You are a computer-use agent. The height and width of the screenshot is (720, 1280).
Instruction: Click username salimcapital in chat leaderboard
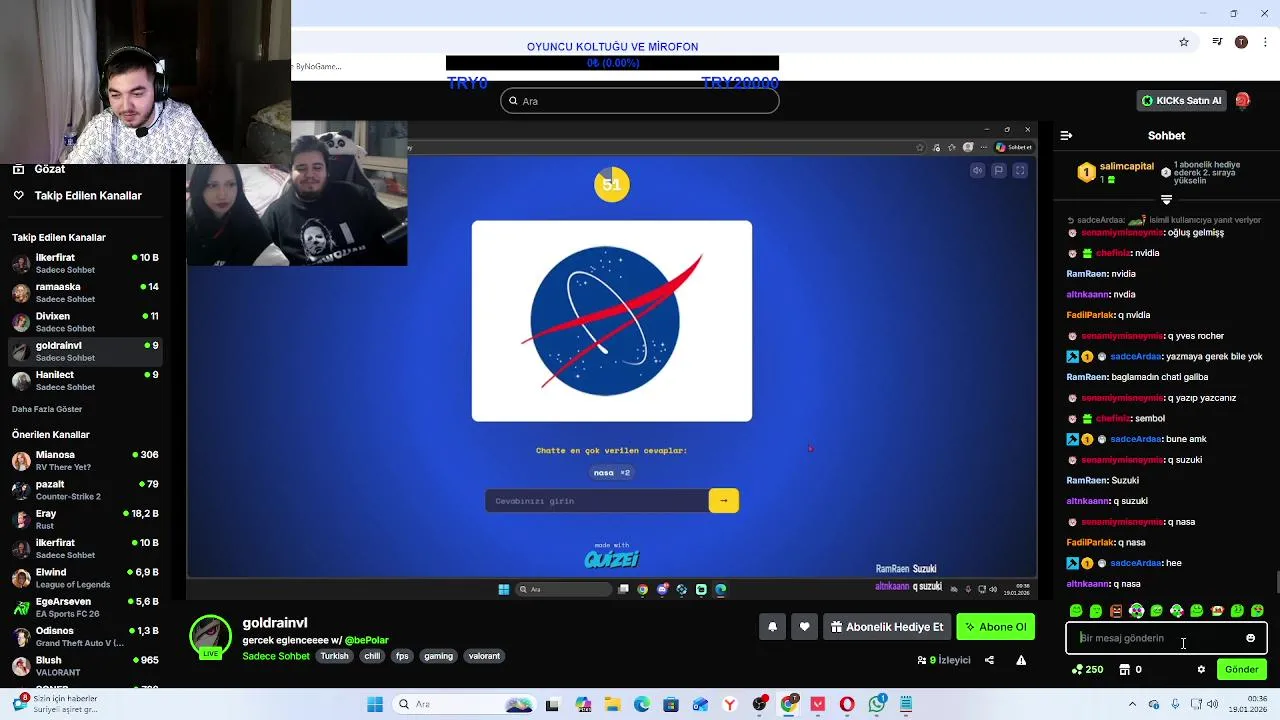(x=1127, y=166)
